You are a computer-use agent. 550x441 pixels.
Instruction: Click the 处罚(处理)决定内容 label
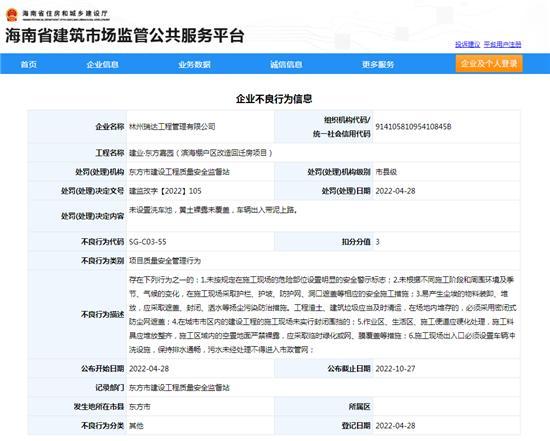93,216
